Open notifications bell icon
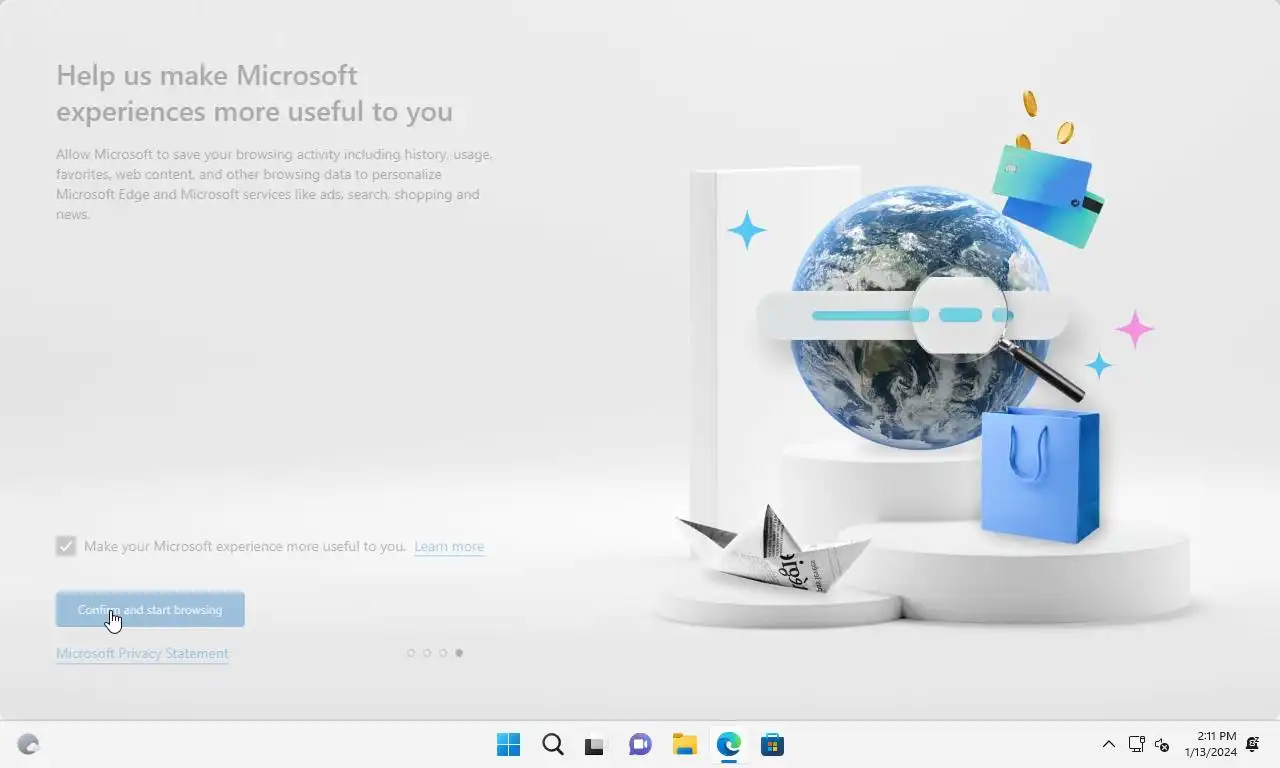Viewport: 1280px width, 768px height. (1253, 745)
